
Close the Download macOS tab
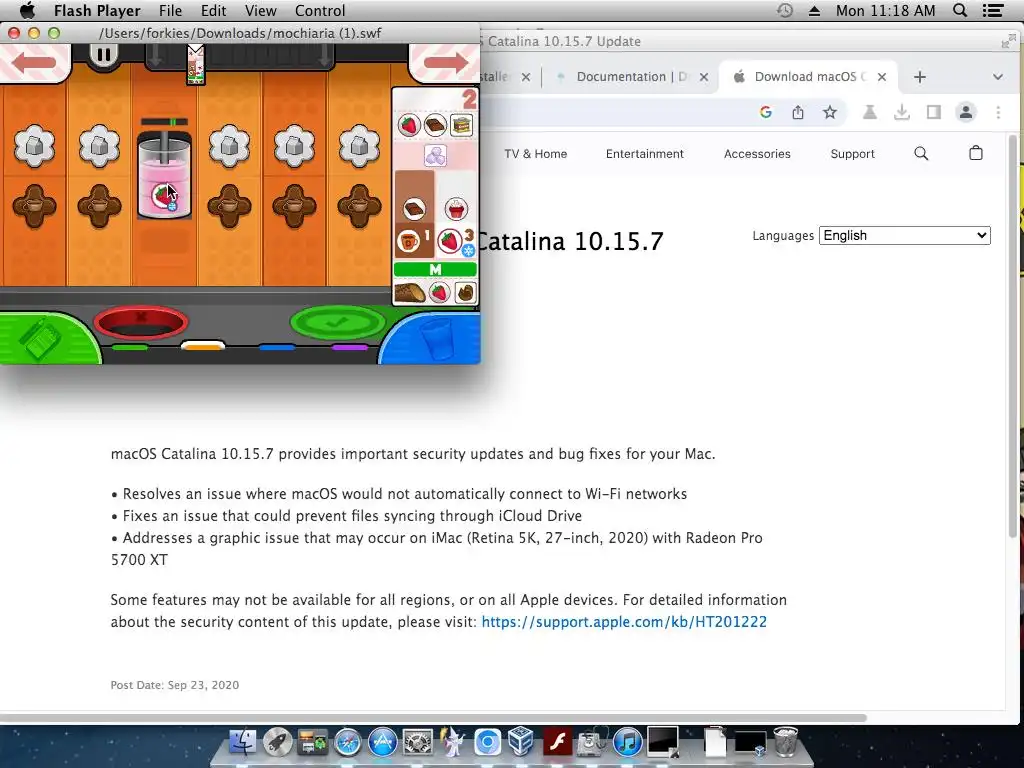point(882,77)
